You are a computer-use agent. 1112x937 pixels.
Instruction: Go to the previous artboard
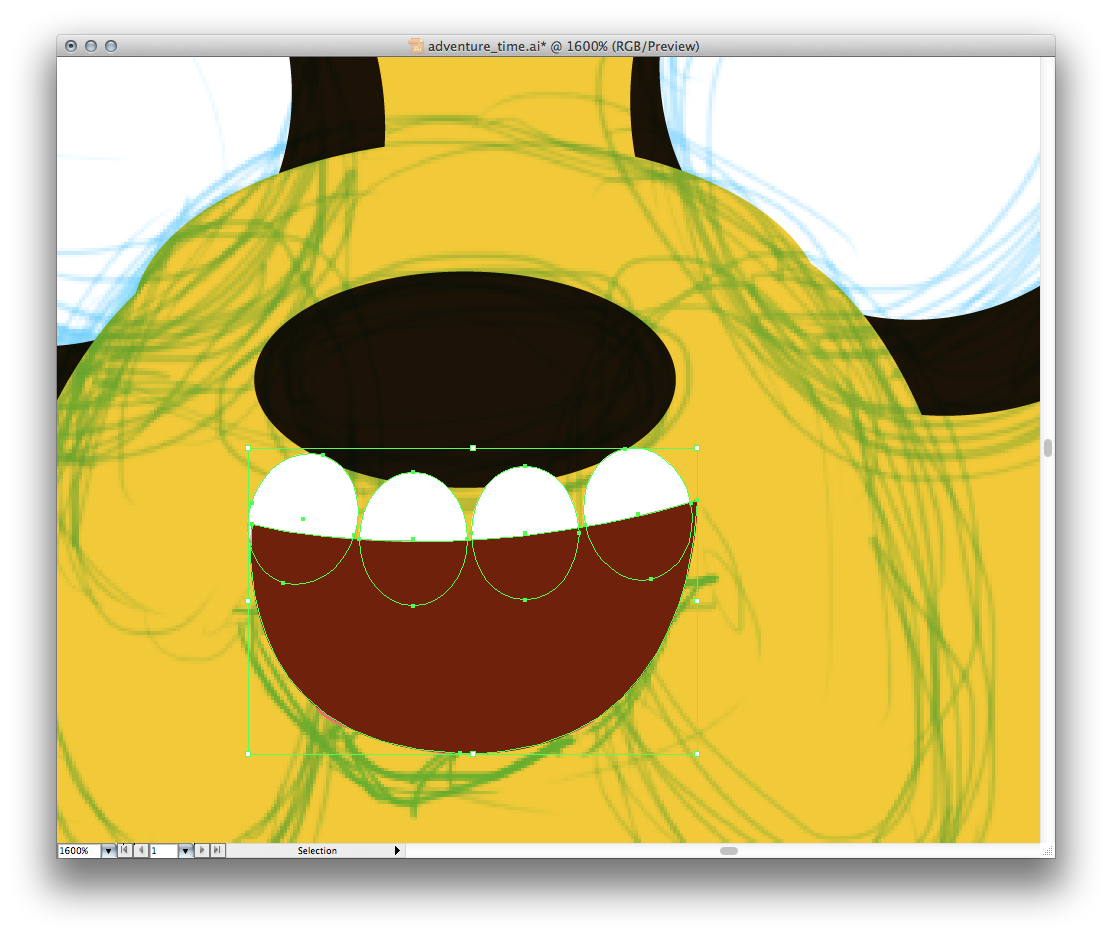[x=140, y=850]
